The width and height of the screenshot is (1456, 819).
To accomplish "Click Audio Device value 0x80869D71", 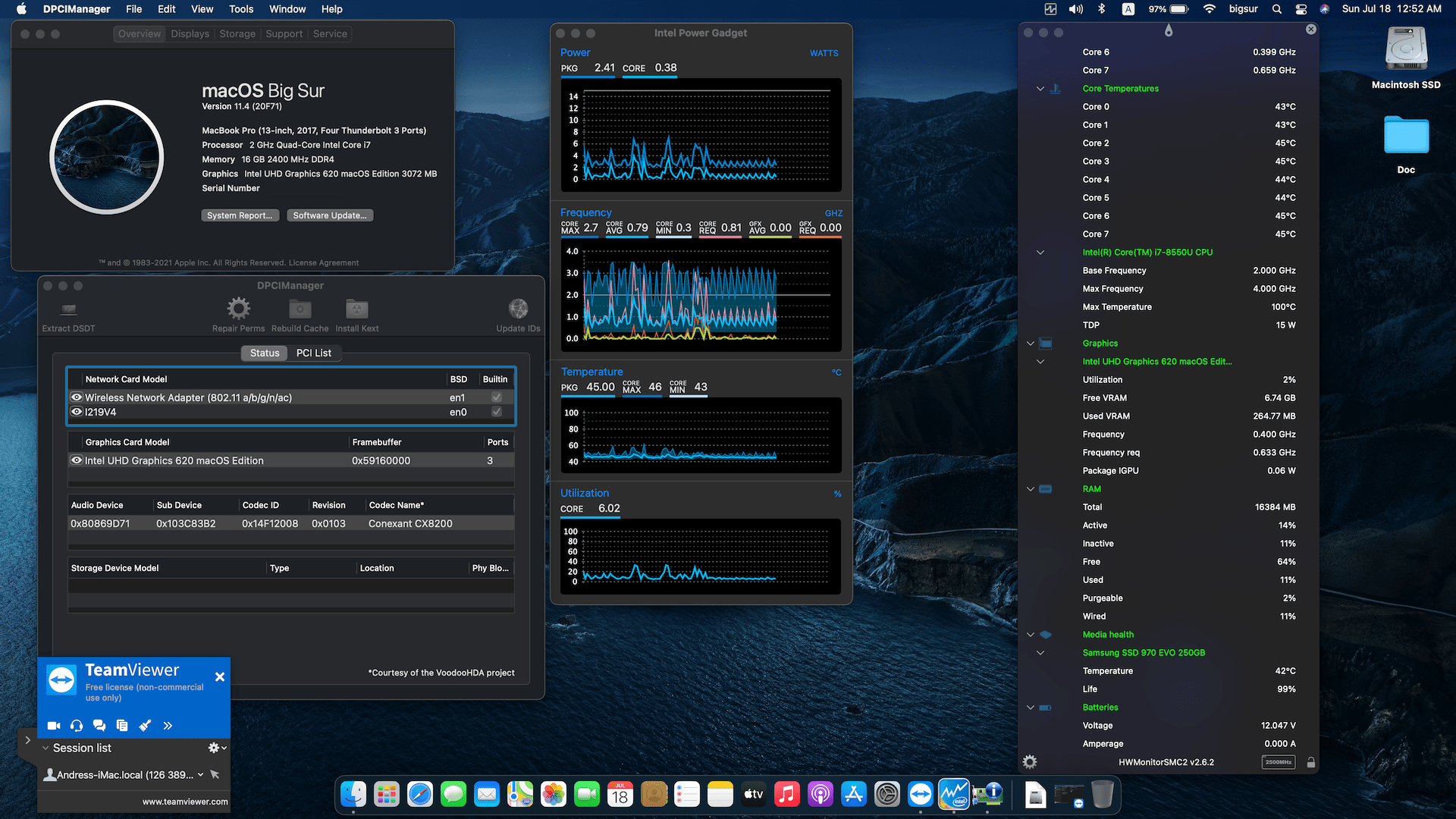I will click(x=100, y=523).
